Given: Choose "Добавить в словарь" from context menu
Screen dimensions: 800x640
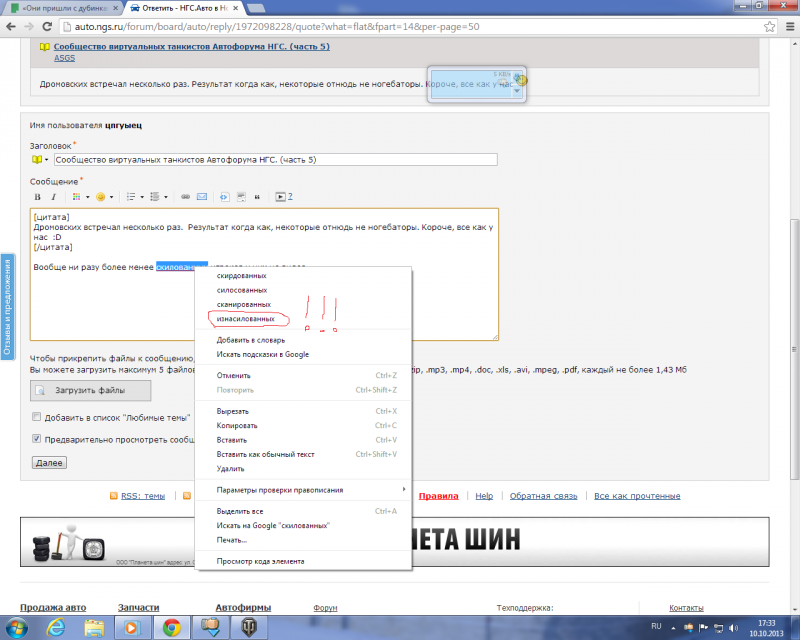Looking at the screenshot, I should [x=251, y=340].
